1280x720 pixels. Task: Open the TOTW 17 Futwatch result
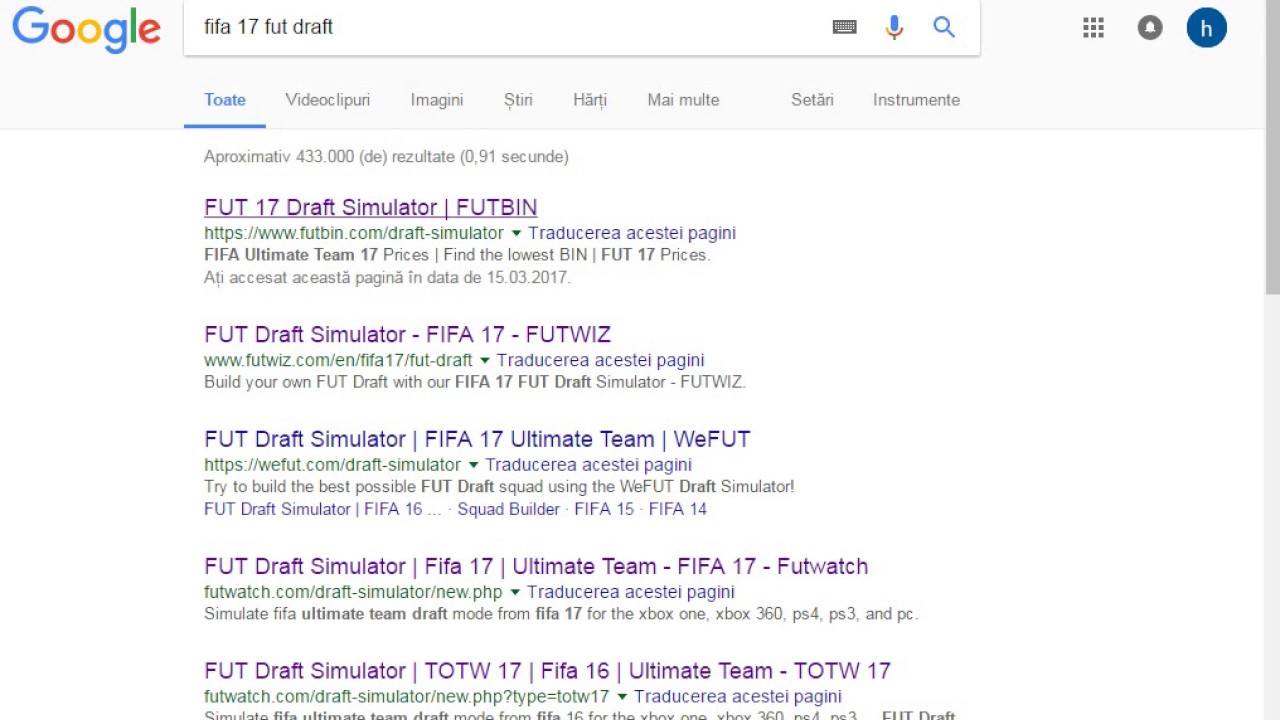tap(547, 671)
